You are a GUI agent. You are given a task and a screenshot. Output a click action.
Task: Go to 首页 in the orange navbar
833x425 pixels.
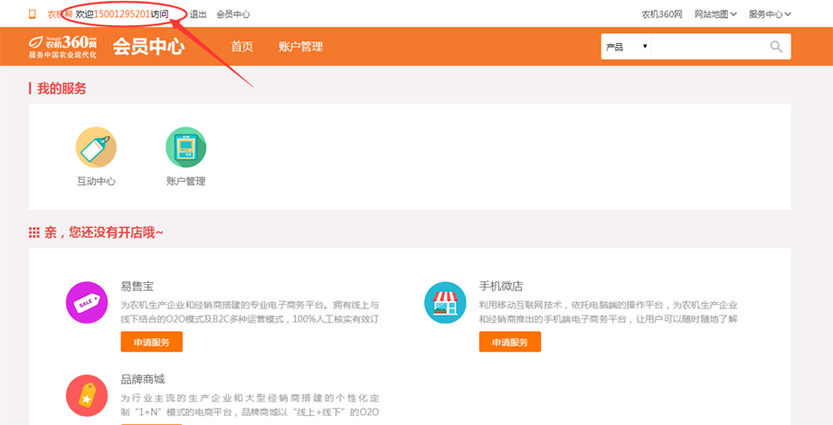[x=242, y=47]
